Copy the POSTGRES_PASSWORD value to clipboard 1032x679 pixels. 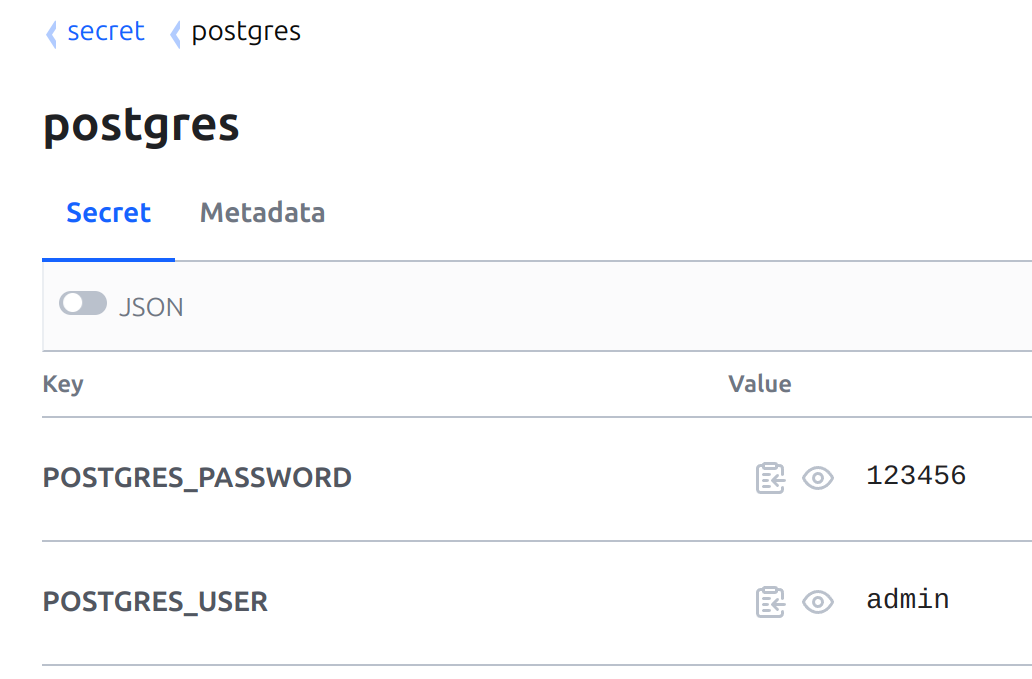(x=770, y=478)
